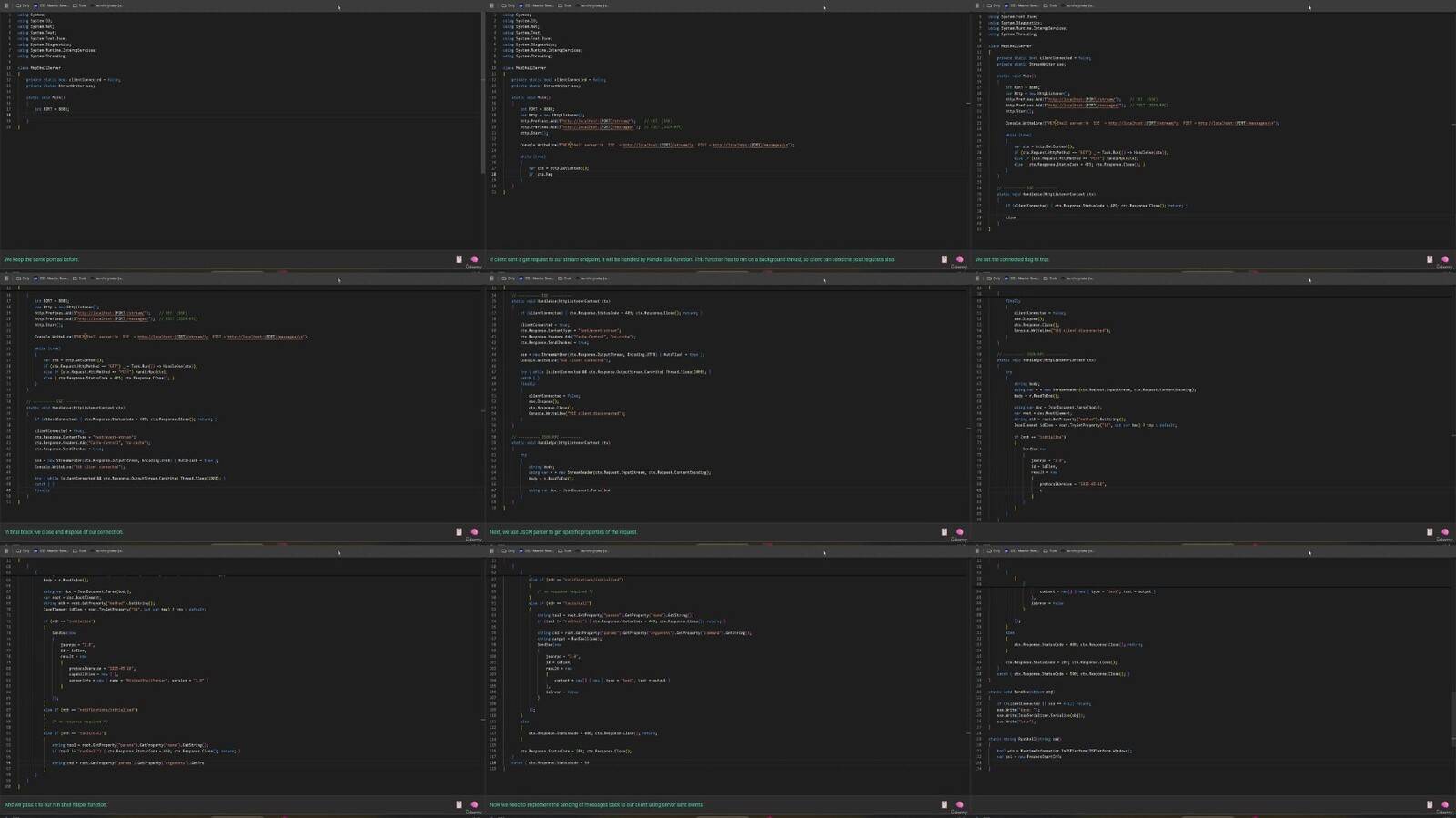Open sidebar menu icon in 'Next, we use JSON parser' frame
This screenshot has width=1456, height=818.
(x=492, y=278)
